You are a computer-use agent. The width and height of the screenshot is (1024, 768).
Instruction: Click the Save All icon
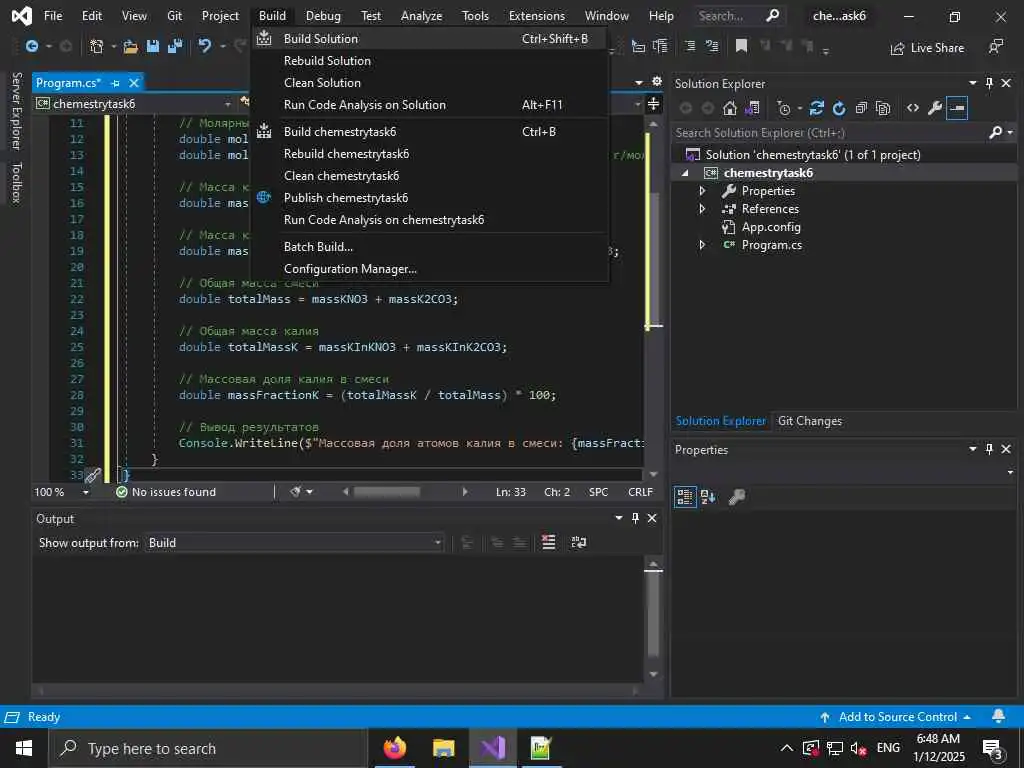pyautogui.click(x=175, y=46)
